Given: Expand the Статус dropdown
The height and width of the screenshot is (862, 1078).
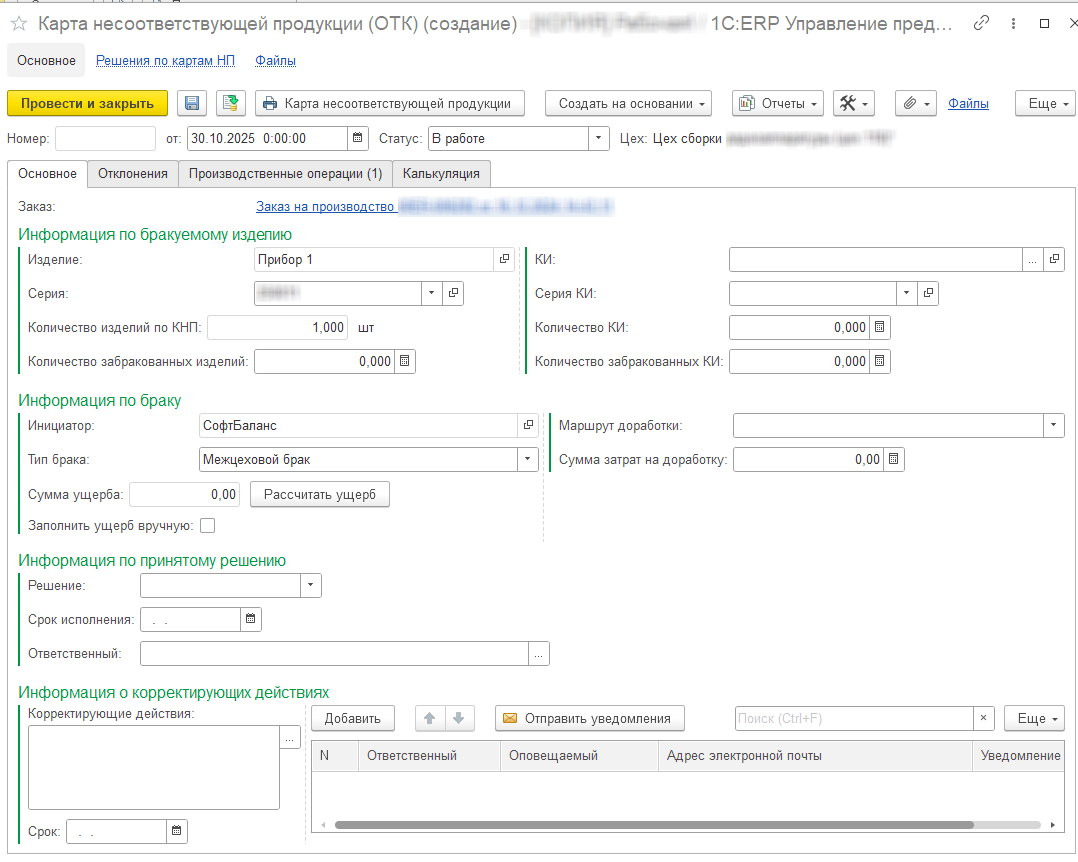Looking at the screenshot, I should coord(598,138).
